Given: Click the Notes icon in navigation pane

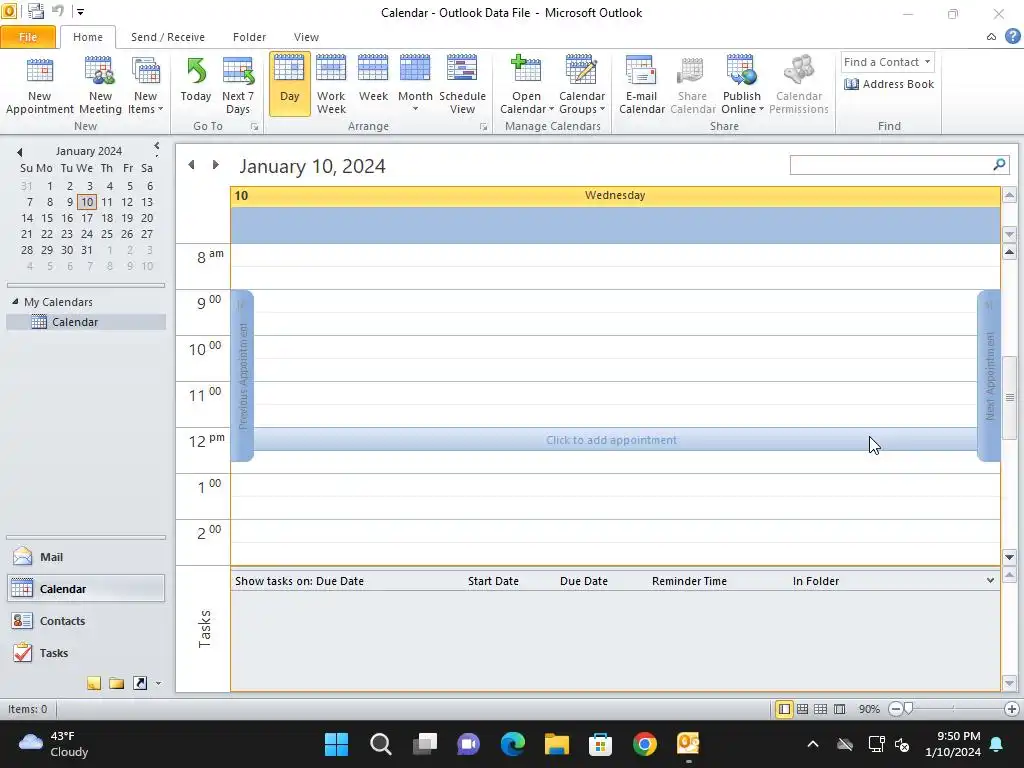Looking at the screenshot, I should click(93, 683).
